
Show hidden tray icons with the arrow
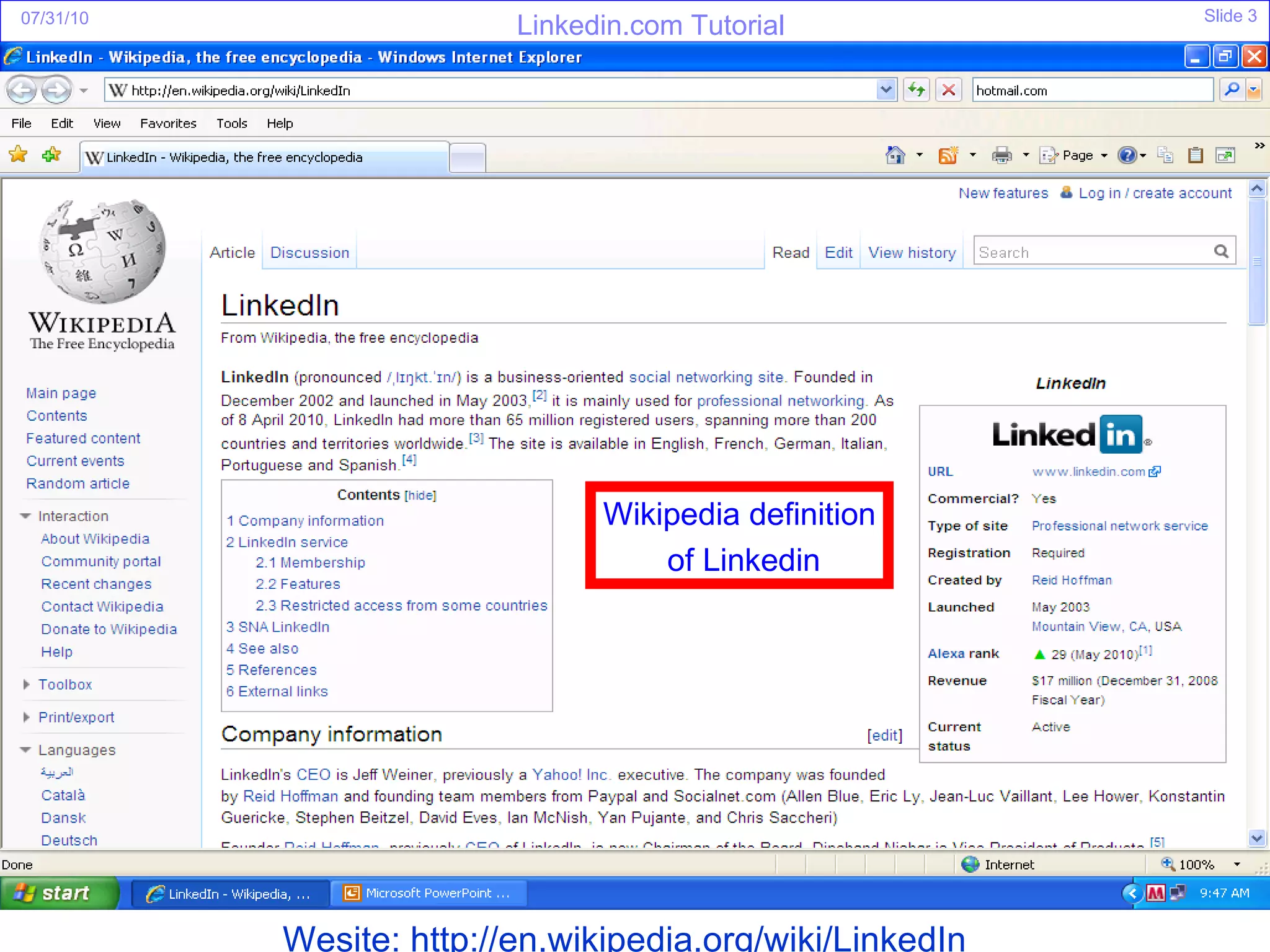pyautogui.click(x=1132, y=893)
